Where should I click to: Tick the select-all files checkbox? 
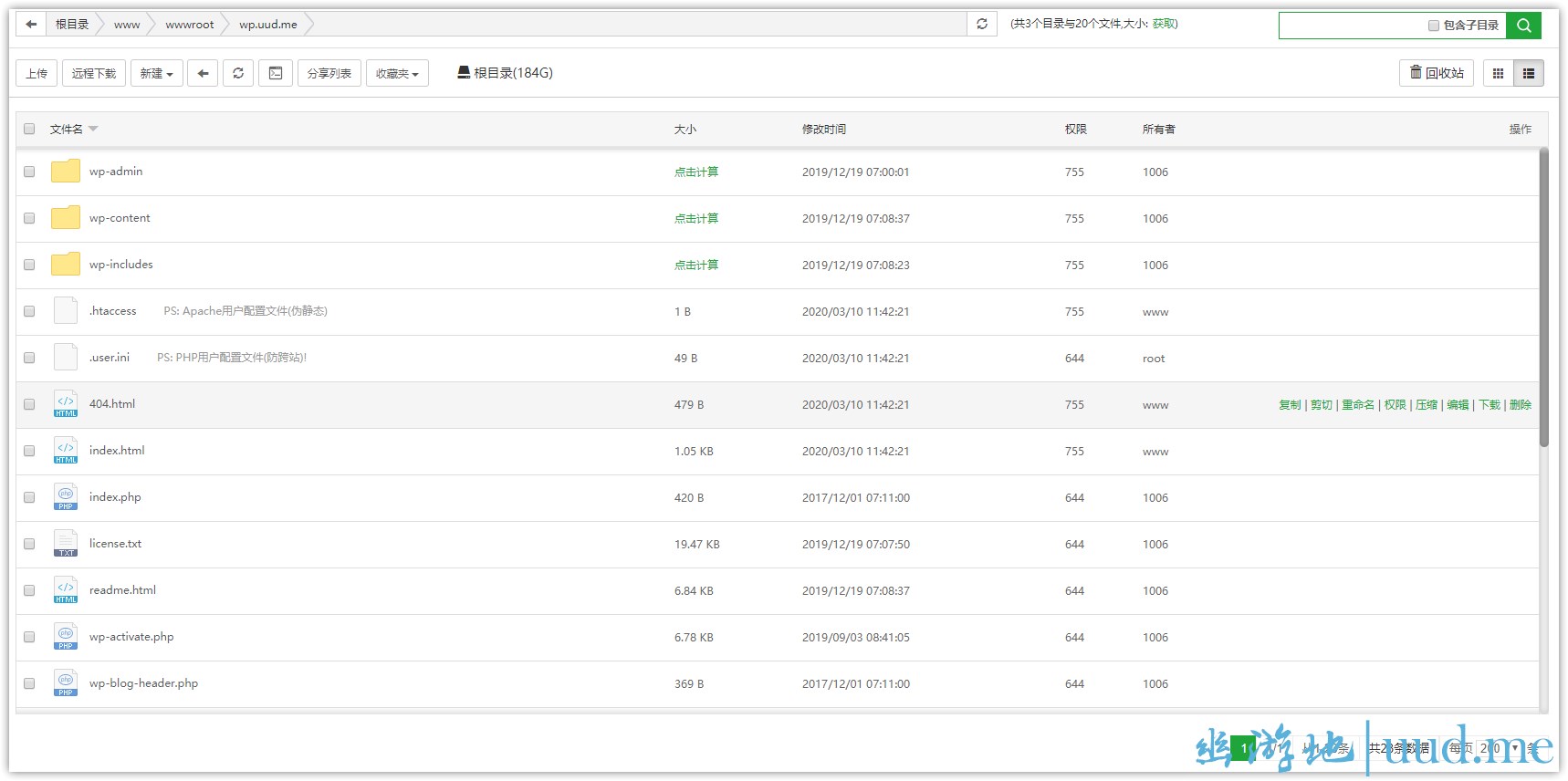[x=29, y=129]
